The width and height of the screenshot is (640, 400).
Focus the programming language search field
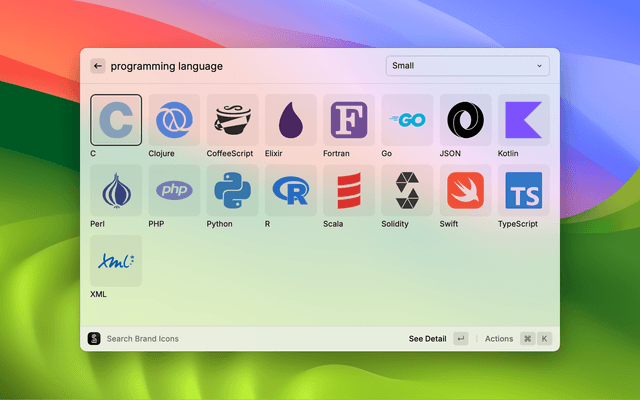tap(240, 66)
